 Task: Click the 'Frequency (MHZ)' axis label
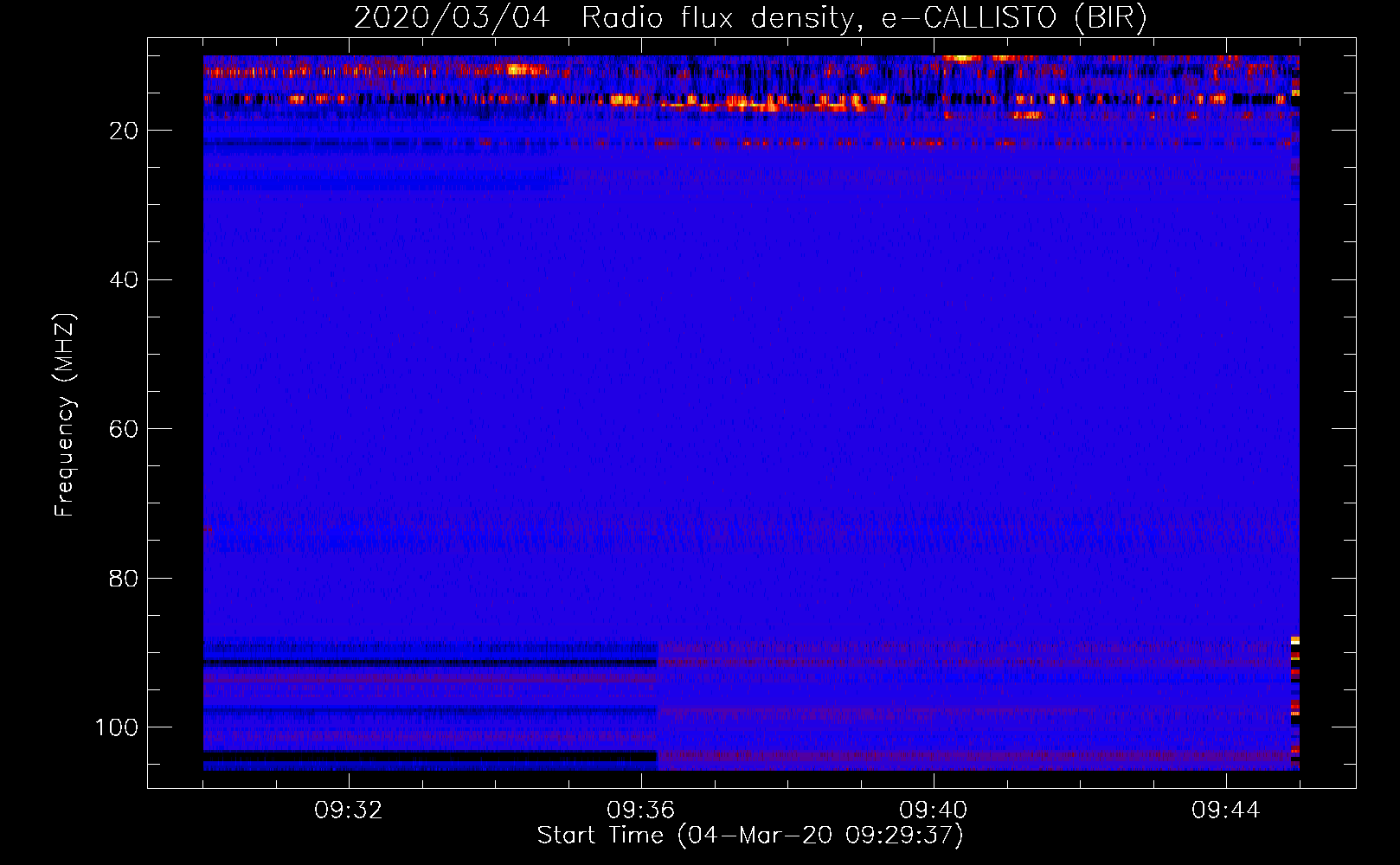coord(65,415)
